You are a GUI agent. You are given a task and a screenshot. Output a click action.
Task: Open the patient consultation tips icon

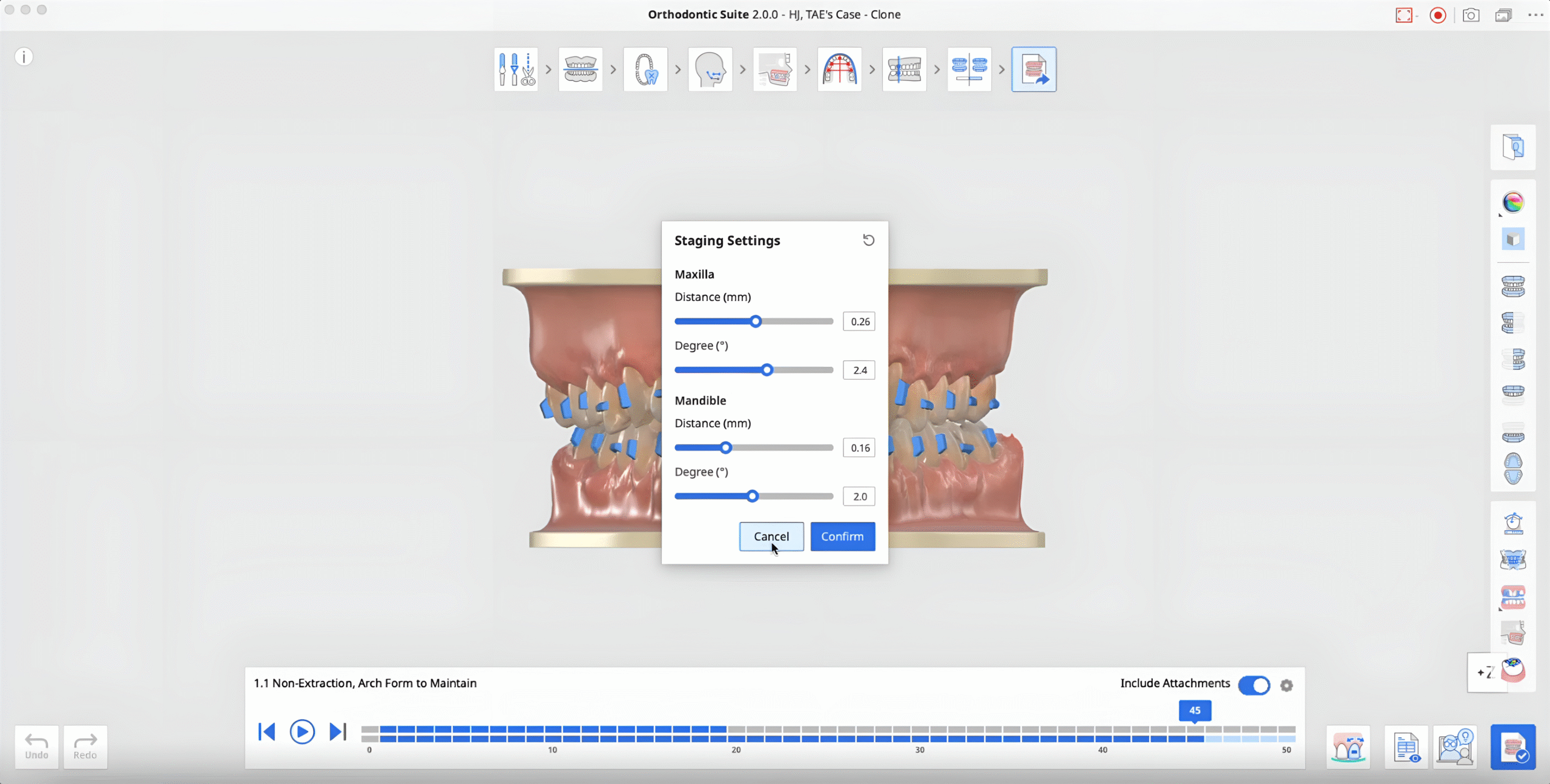tap(1455, 748)
